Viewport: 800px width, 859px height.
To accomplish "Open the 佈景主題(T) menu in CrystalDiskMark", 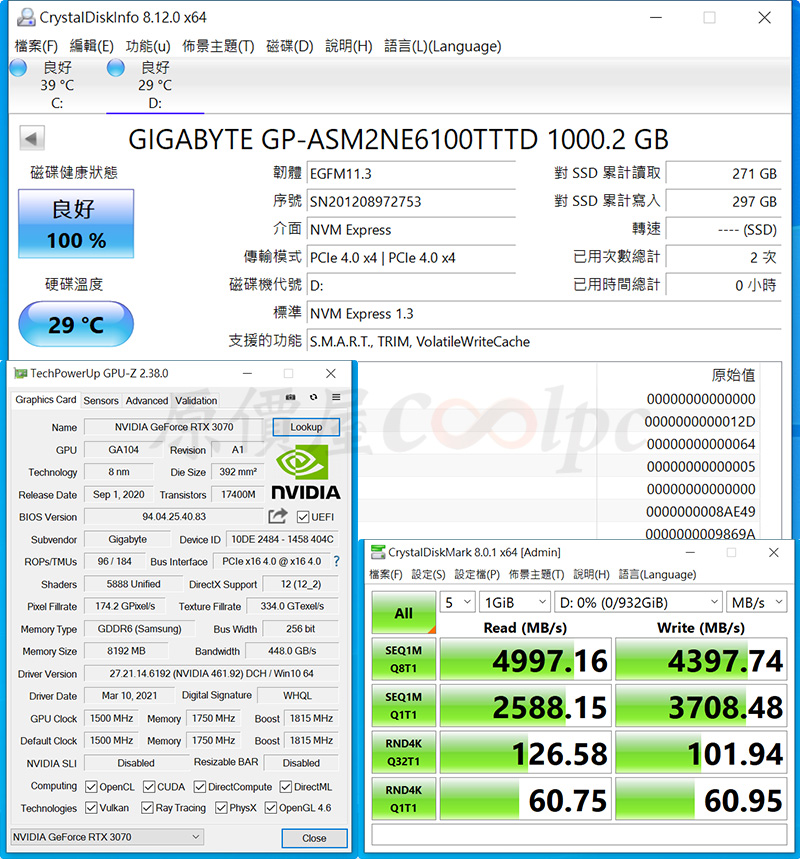I will pyautogui.click(x=536, y=574).
